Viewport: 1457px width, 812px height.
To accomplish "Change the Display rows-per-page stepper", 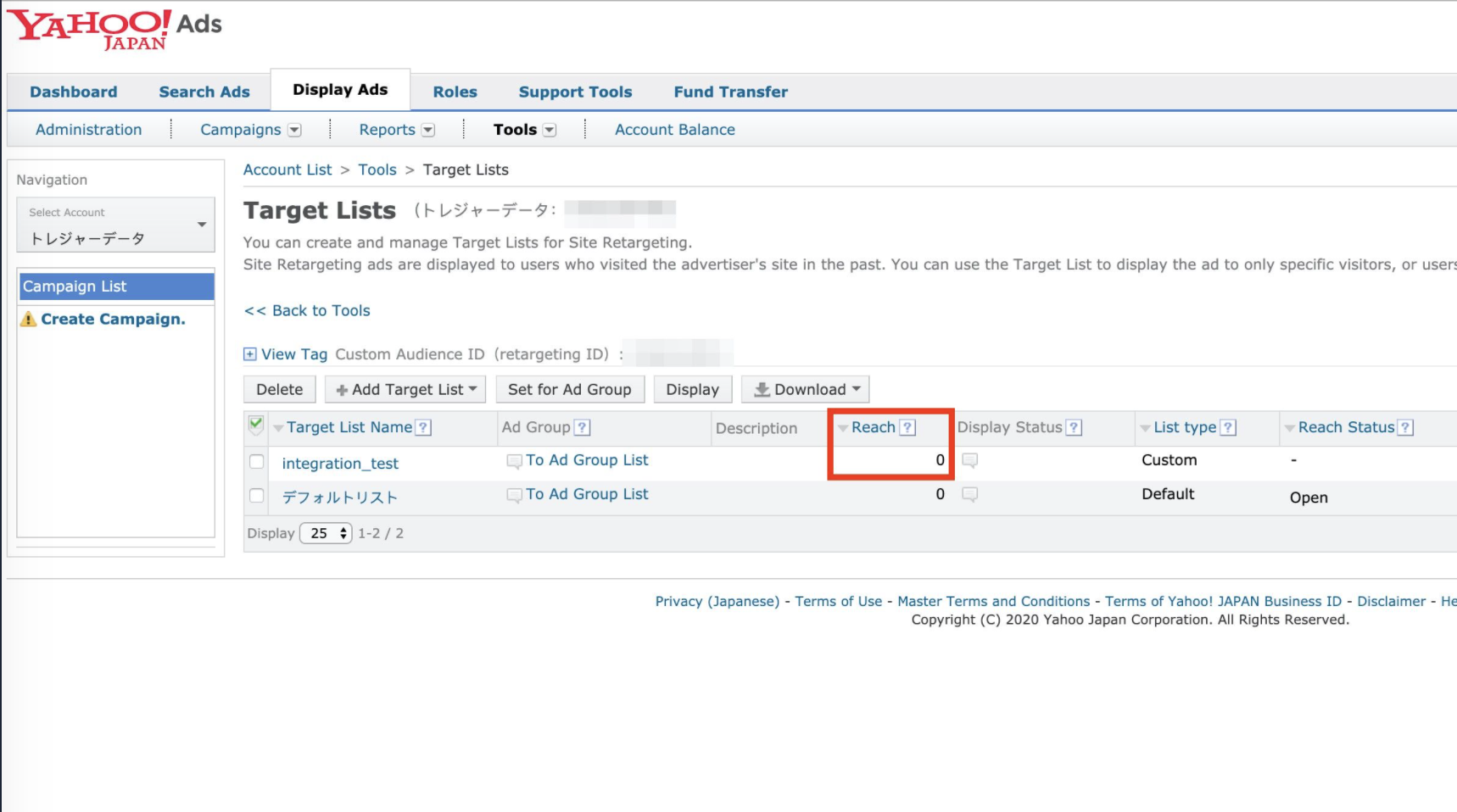I will [326, 533].
